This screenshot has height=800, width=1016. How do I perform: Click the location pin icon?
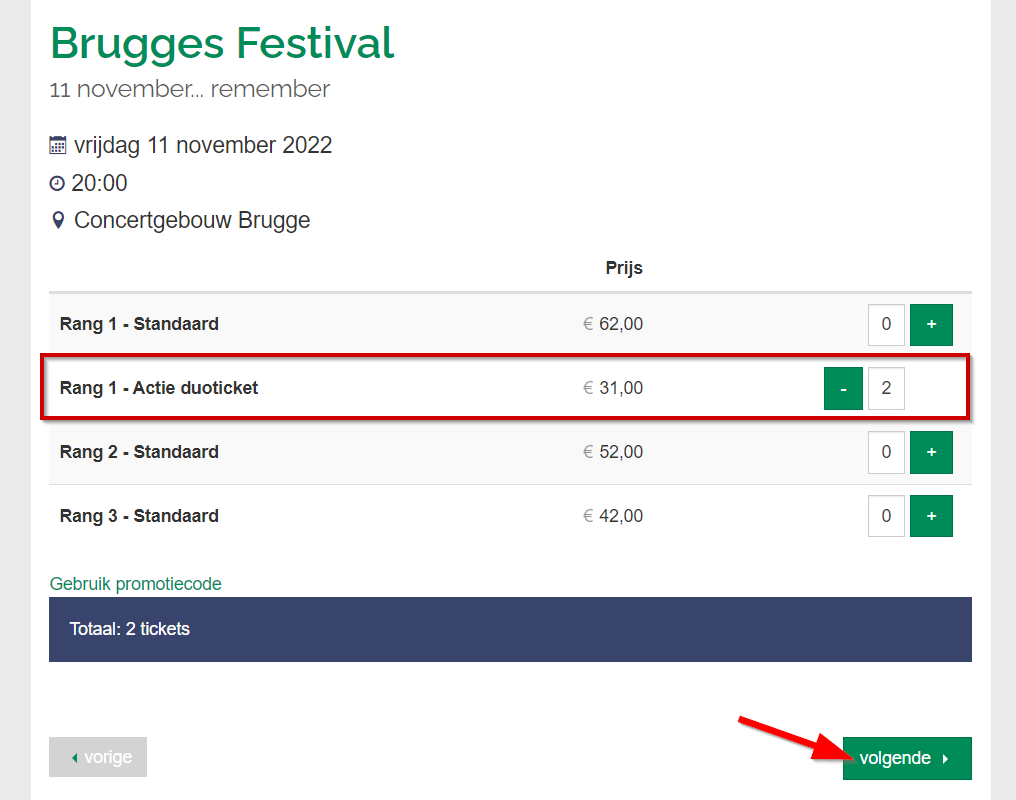coord(58,220)
